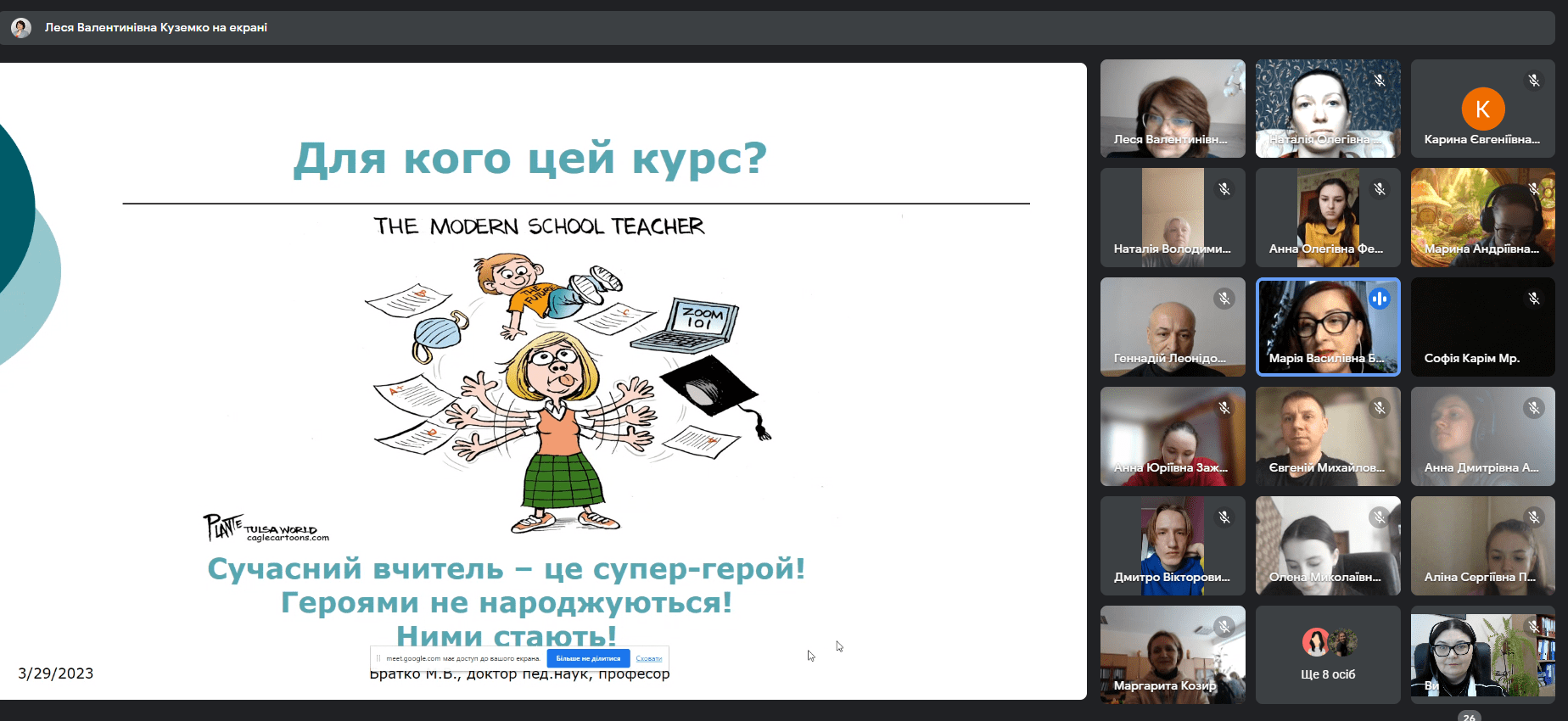Click presenter avatar beside 'Леся Валентинівна Куземко на екрані'
The width and height of the screenshot is (1568, 721).
(x=21, y=28)
